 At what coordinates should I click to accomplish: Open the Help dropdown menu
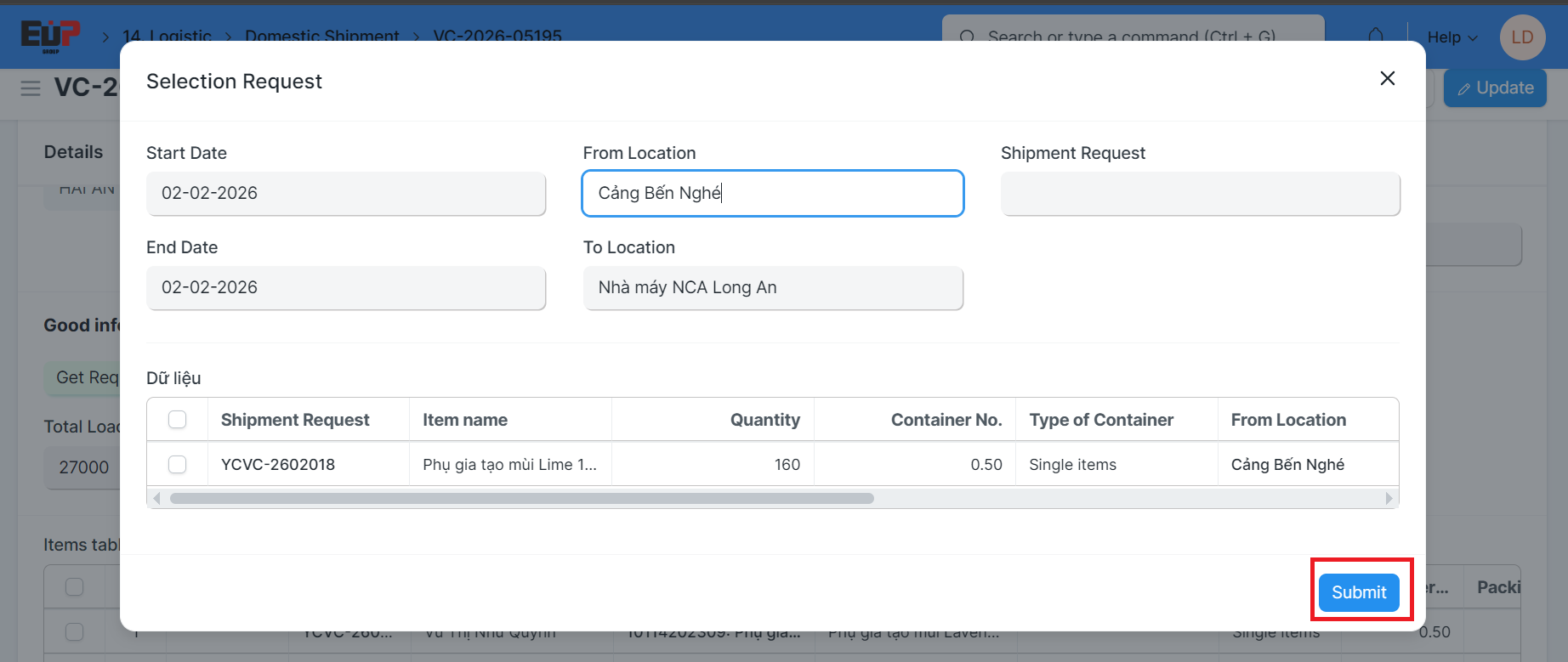pyautogui.click(x=1452, y=37)
